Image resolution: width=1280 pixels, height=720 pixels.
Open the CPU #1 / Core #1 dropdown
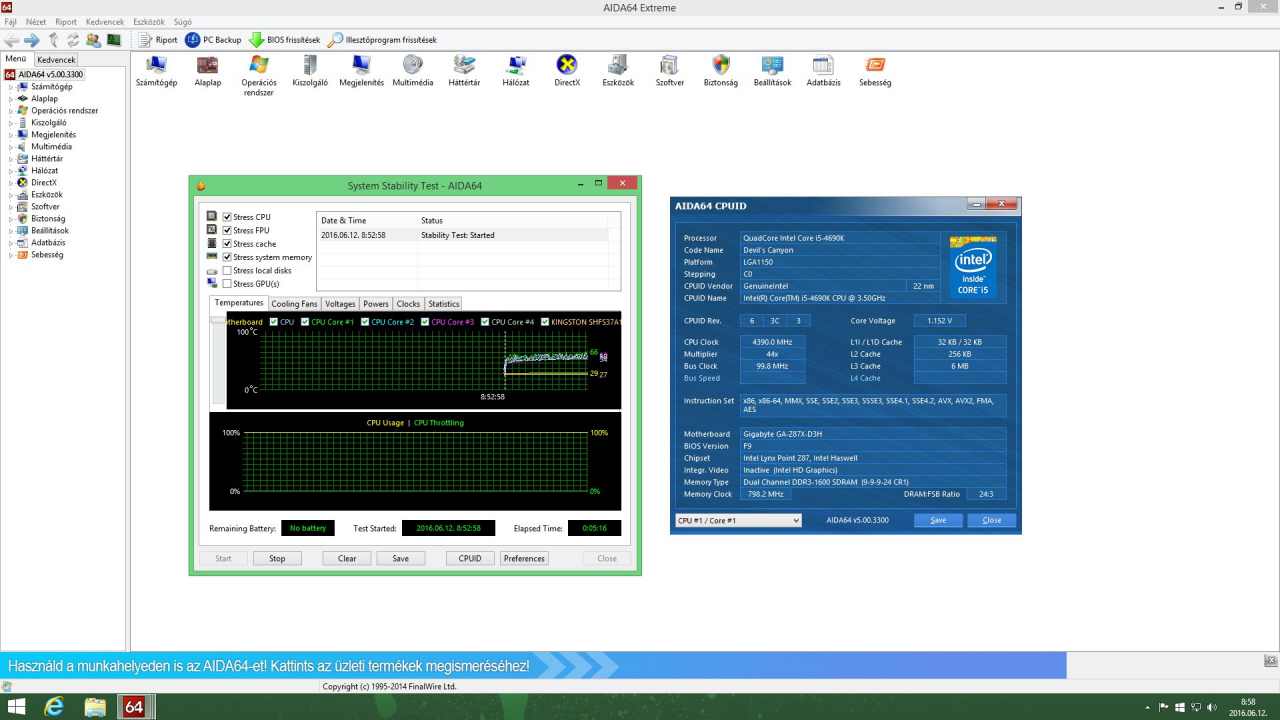coord(738,520)
